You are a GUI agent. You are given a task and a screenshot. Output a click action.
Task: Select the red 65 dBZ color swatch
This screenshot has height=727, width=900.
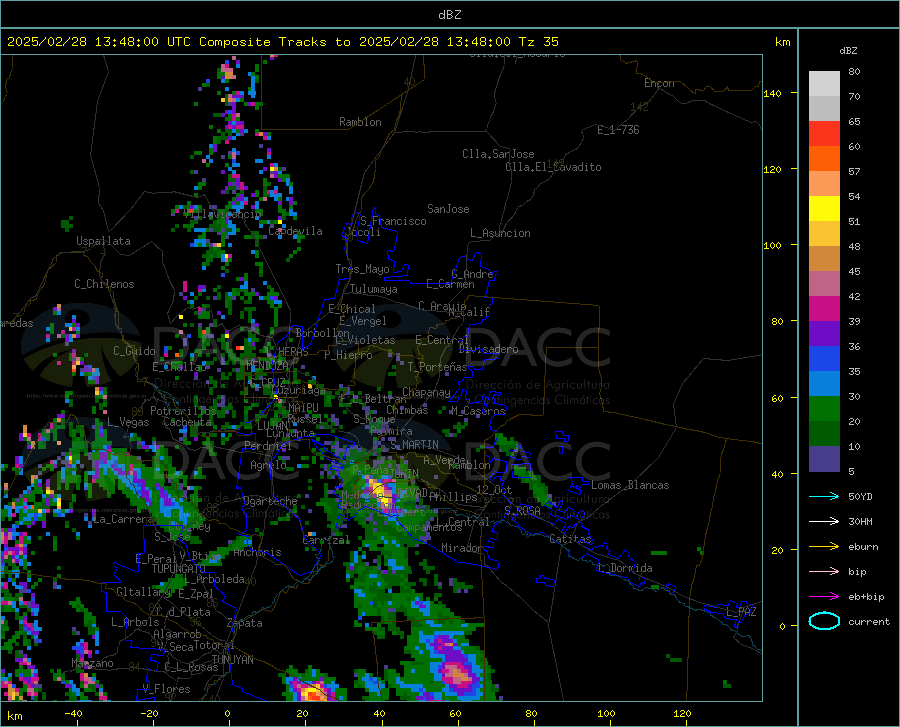824,134
